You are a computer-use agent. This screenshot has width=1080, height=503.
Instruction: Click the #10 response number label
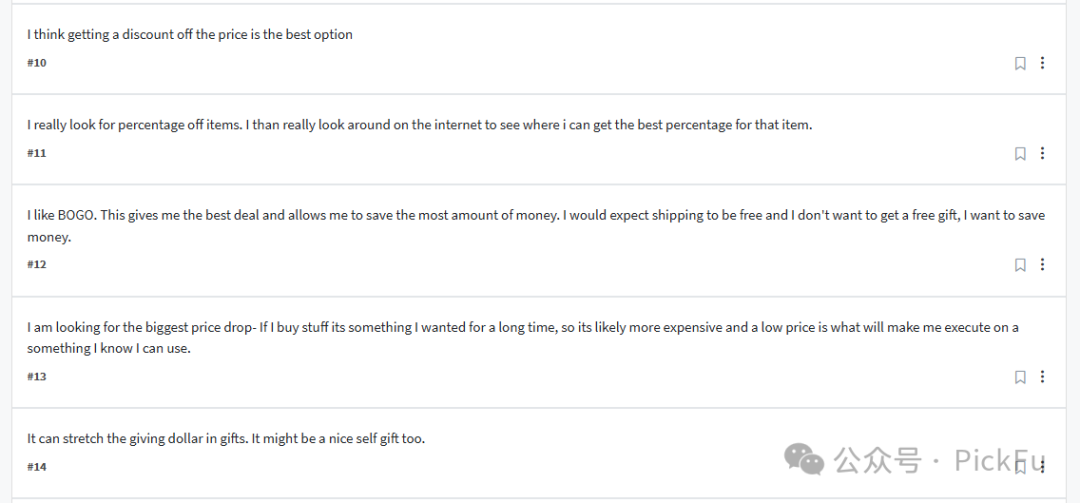pyautogui.click(x=37, y=63)
